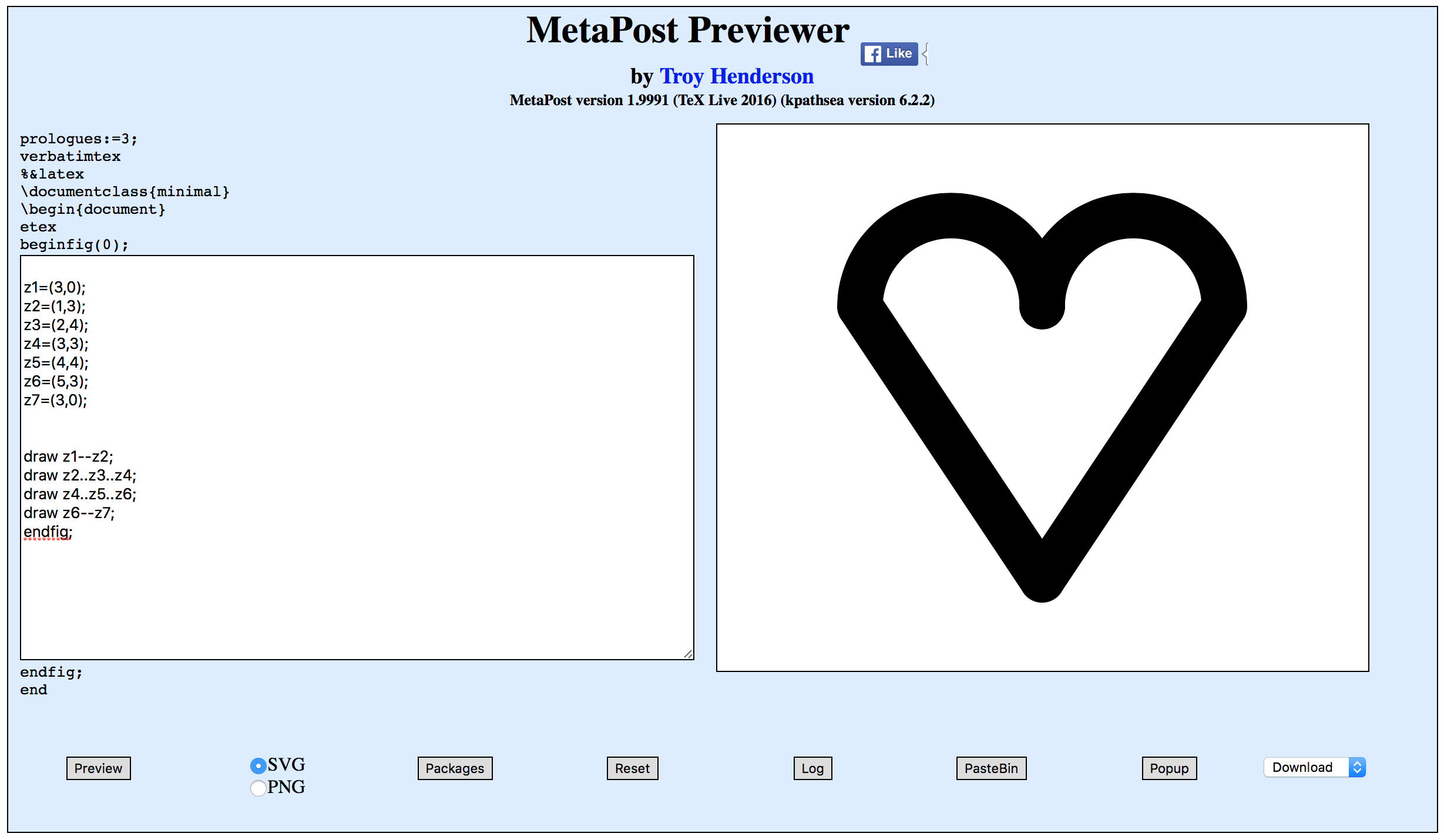Expand the Download format dropdown selector
1444x840 pixels.
pos(1357,767)
